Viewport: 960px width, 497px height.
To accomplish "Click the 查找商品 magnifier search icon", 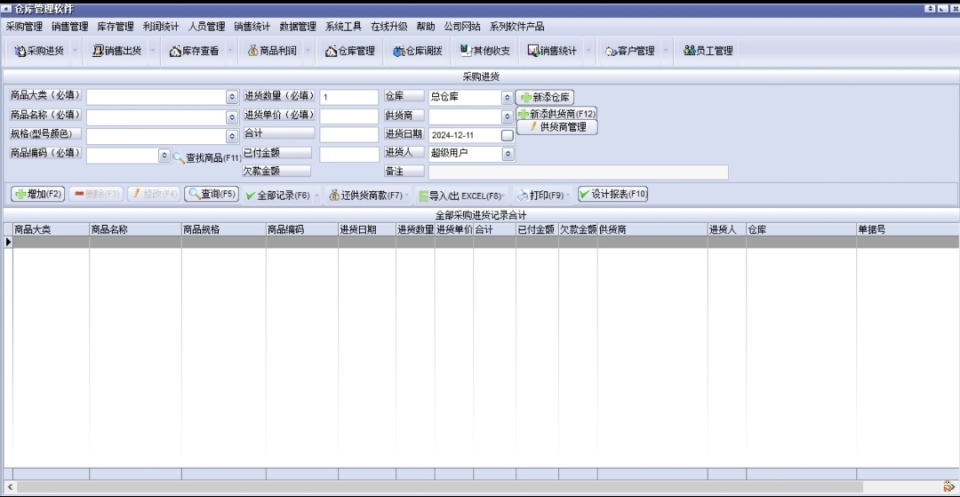I will point(179,157).
